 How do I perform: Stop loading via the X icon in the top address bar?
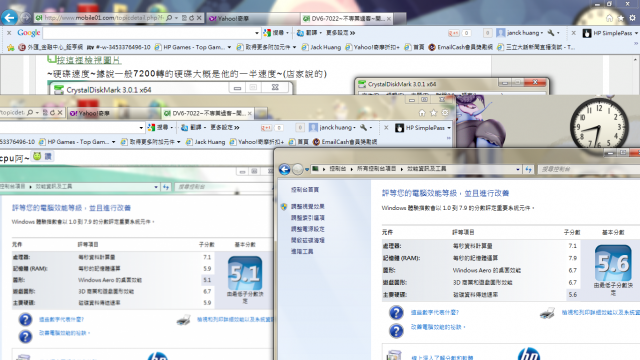(x=199, y=18)
